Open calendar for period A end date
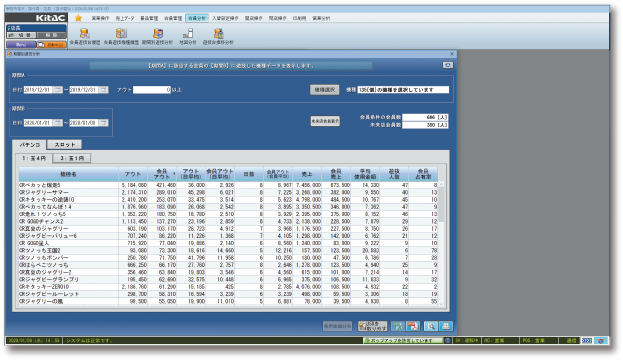The width and height of the screenshot is (623, 360). tap(103, 90)
